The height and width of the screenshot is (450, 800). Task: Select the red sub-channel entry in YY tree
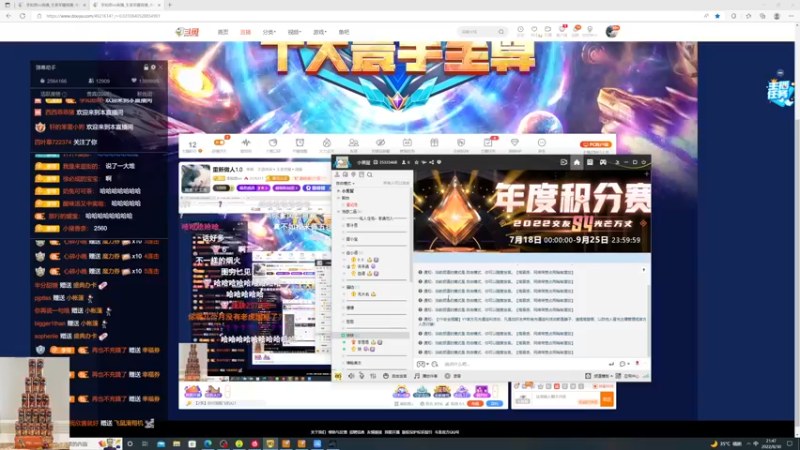(x=352, y=205)
